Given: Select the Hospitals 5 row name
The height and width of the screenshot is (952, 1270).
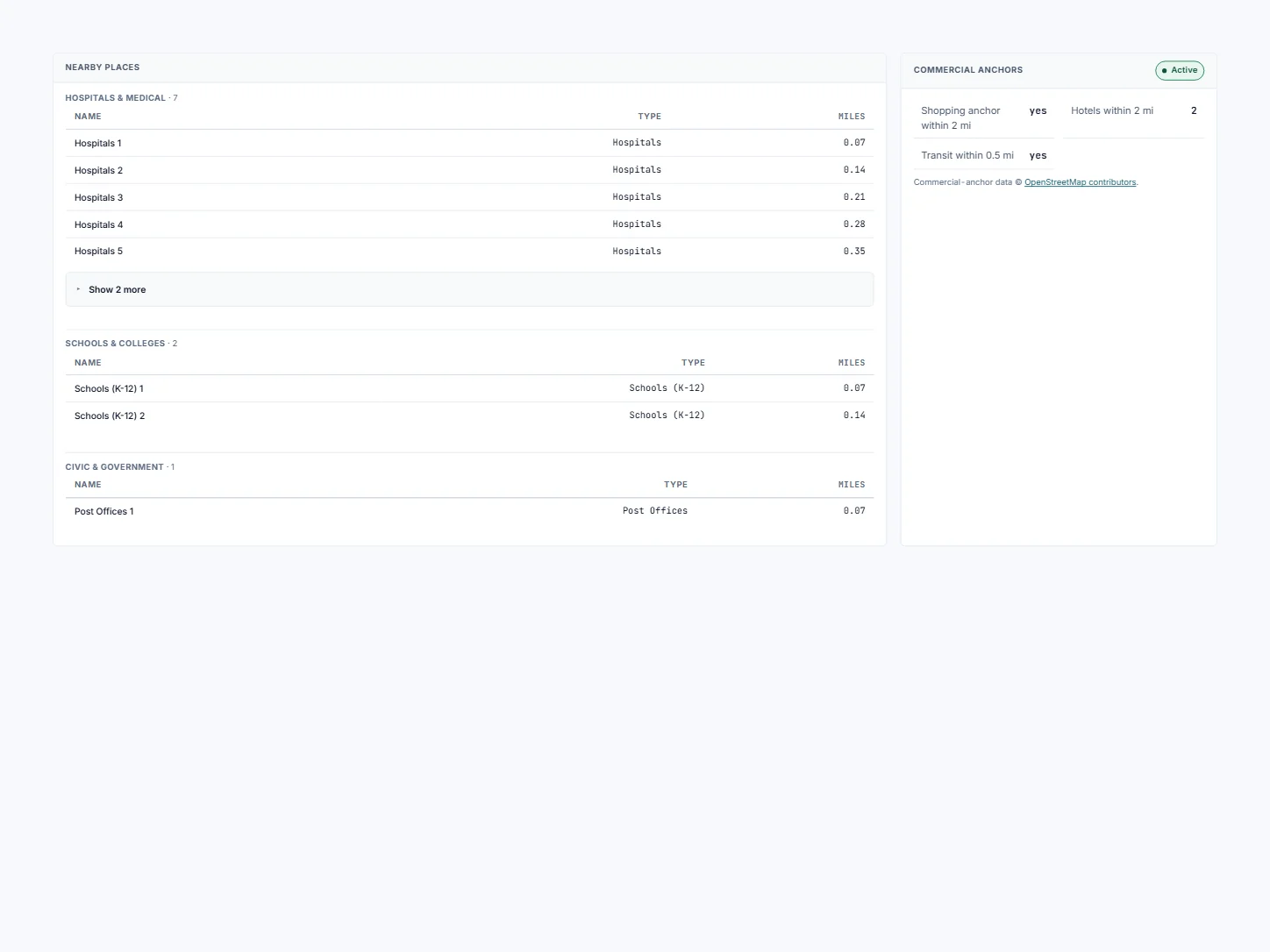Looking at the screenshot, I should pos(98,251).
